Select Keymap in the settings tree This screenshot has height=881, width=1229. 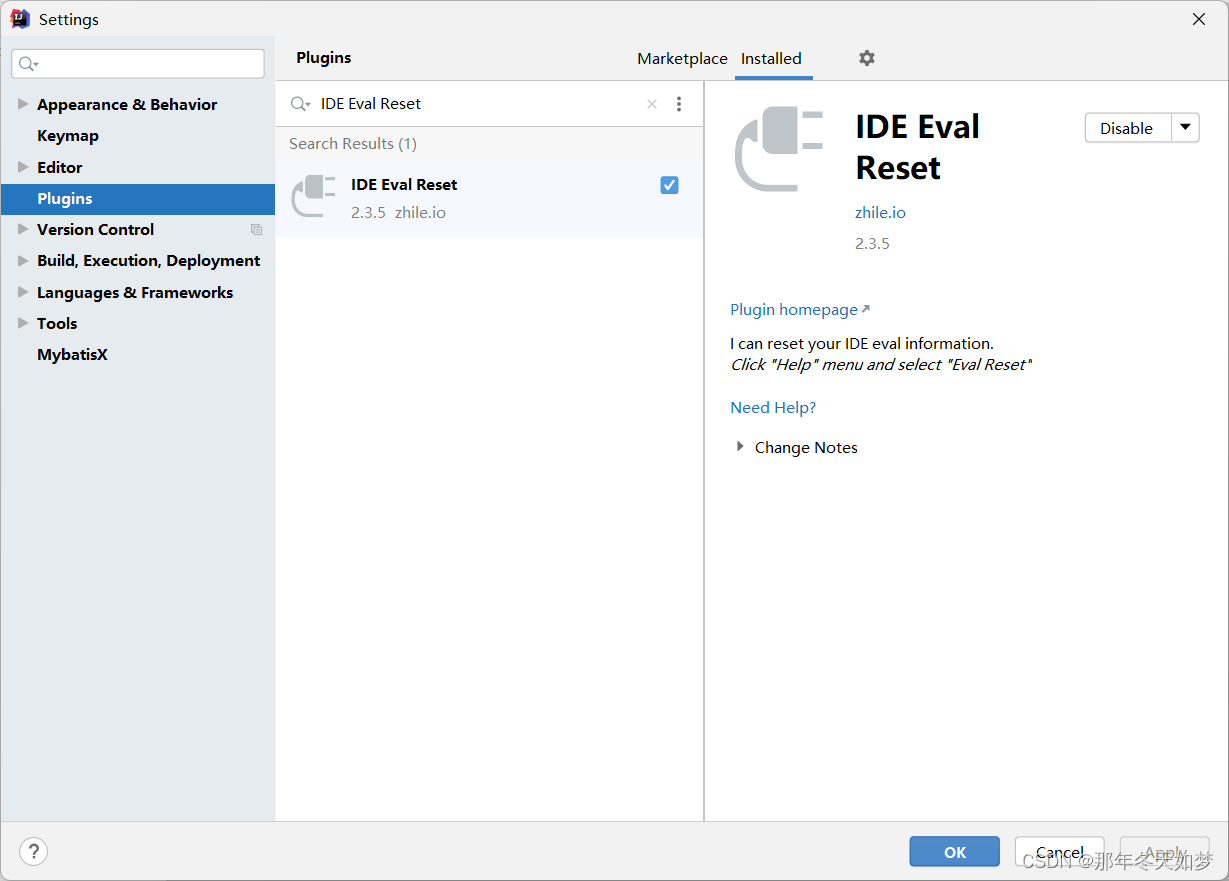[x=68, y=136]
